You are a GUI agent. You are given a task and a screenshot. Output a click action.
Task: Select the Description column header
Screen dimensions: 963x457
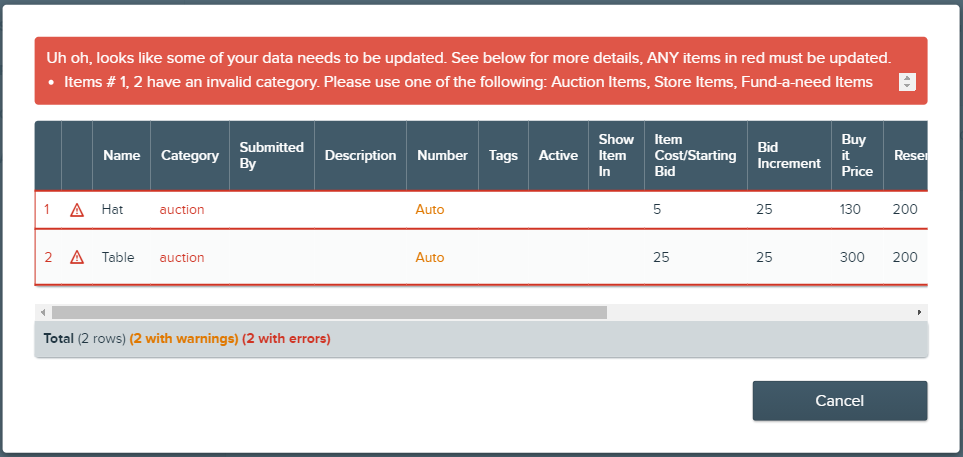coord(361,155)
